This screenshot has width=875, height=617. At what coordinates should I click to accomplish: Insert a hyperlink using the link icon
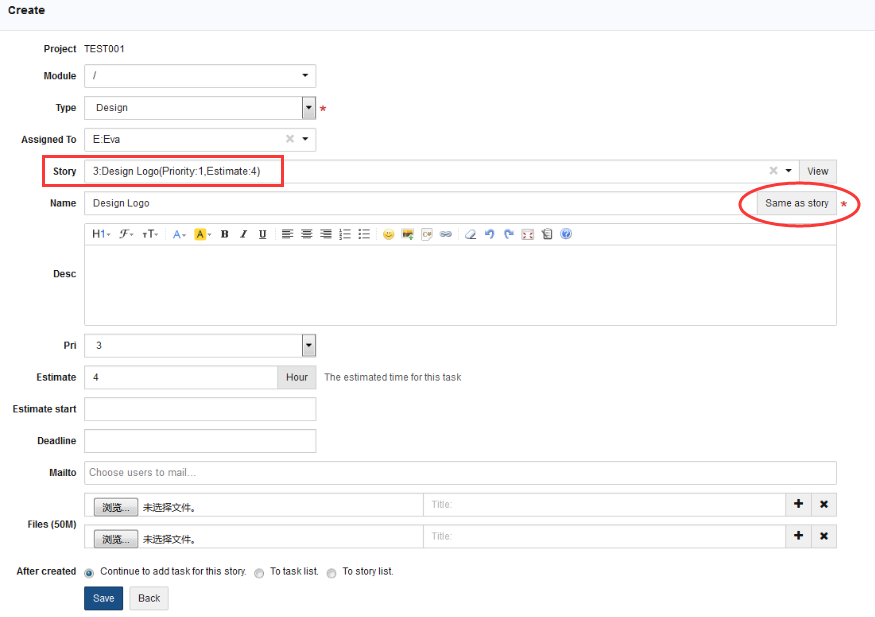tap(446, 234)
